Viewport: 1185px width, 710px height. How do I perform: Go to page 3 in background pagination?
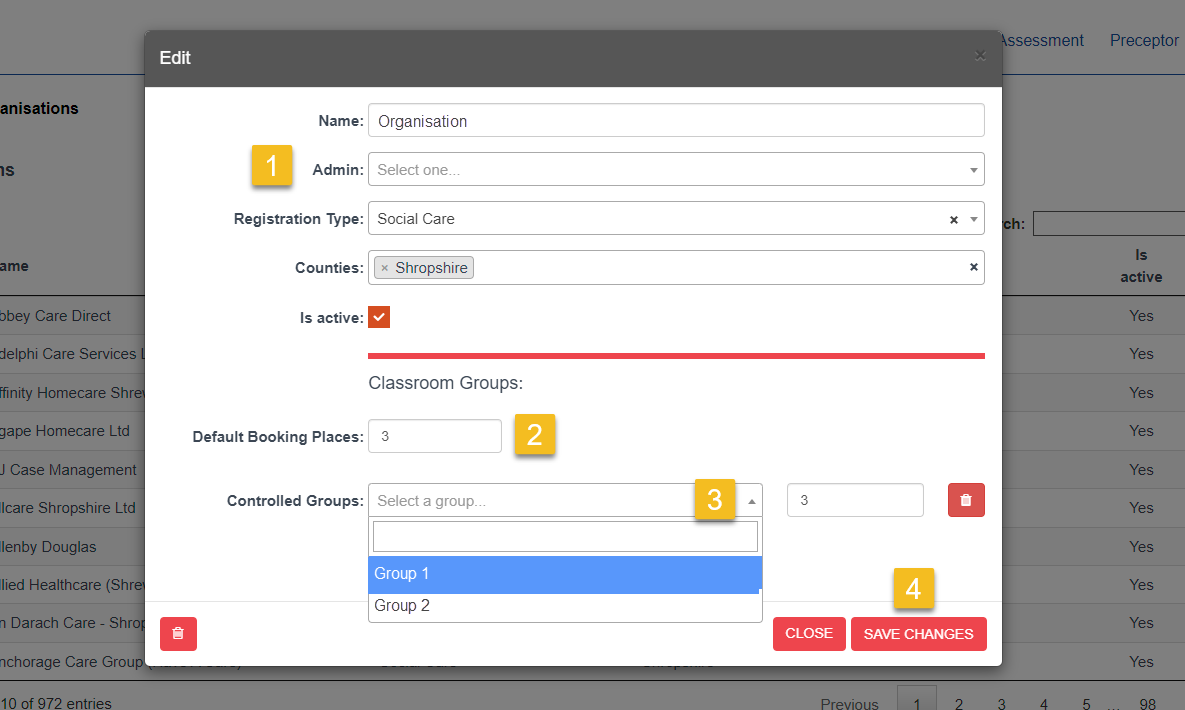(x=1001, y=704)
